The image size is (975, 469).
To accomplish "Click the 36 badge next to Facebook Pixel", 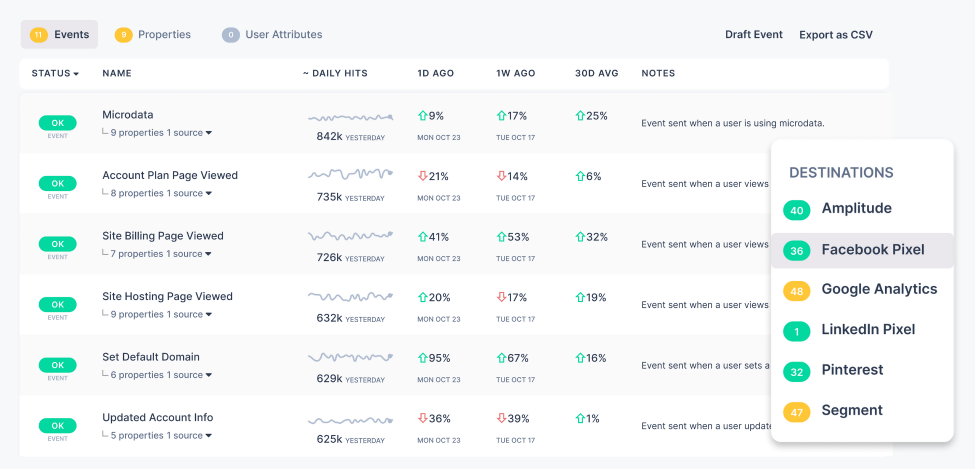I will click(x=797, y=250).
